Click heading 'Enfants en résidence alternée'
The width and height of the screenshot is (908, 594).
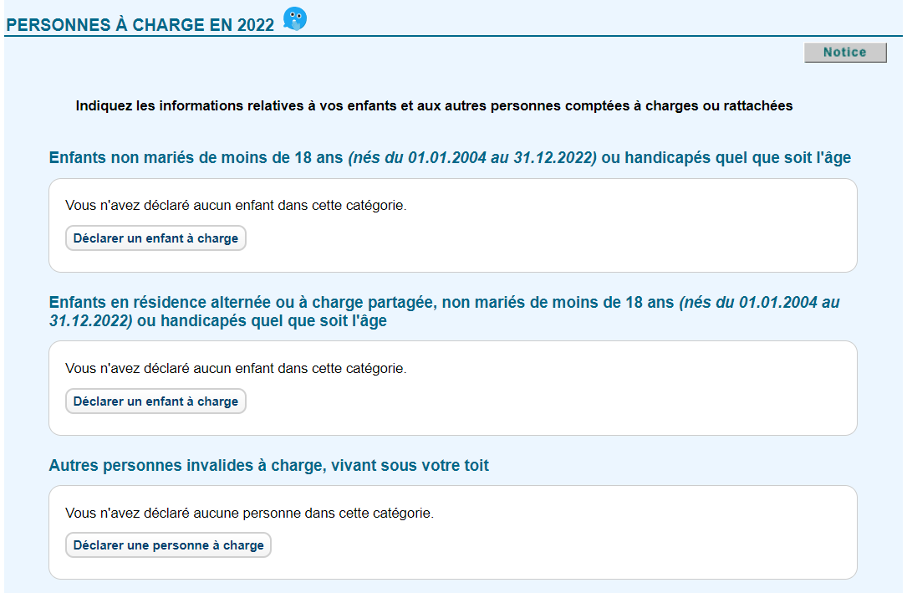point(444,311)
